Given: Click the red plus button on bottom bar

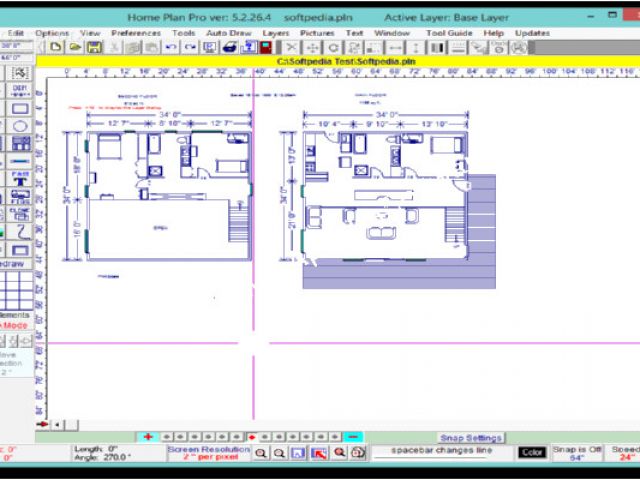Looking at the screenshot, I should click(148, 437).
